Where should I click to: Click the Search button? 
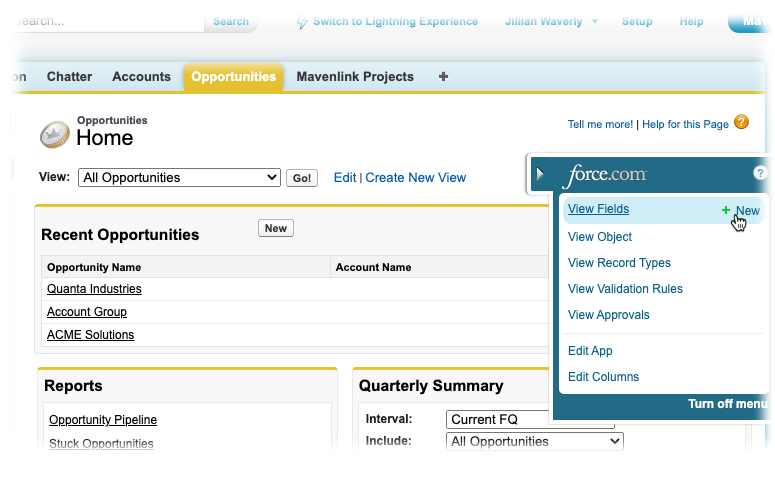coord(231,22)
